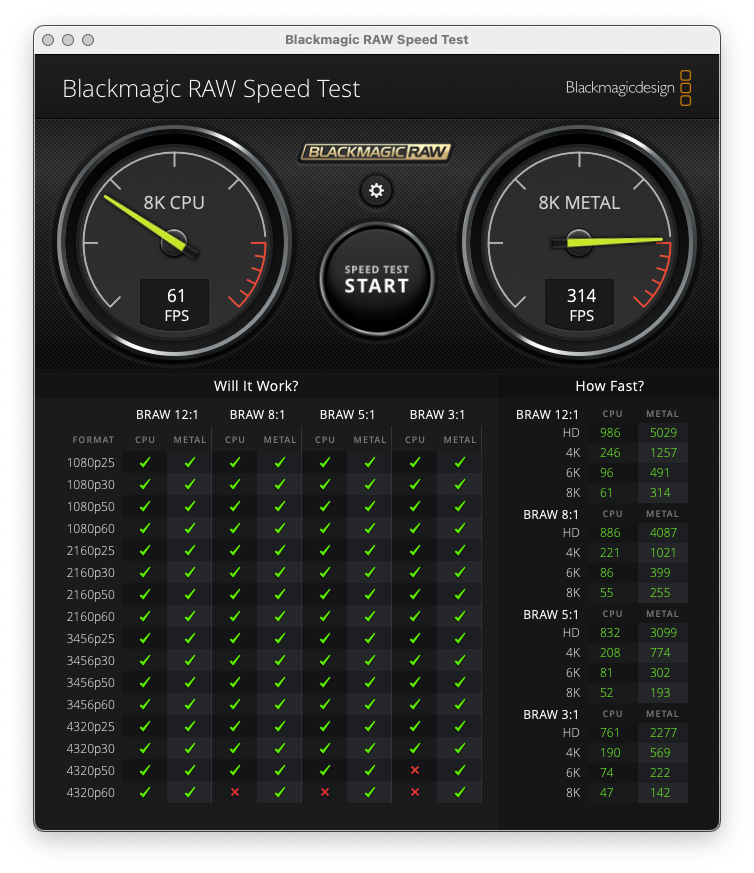Click BRAW 12:1 4K METAL value 1257
Viewport: 754px width, 873px height.
click(663, 453)
